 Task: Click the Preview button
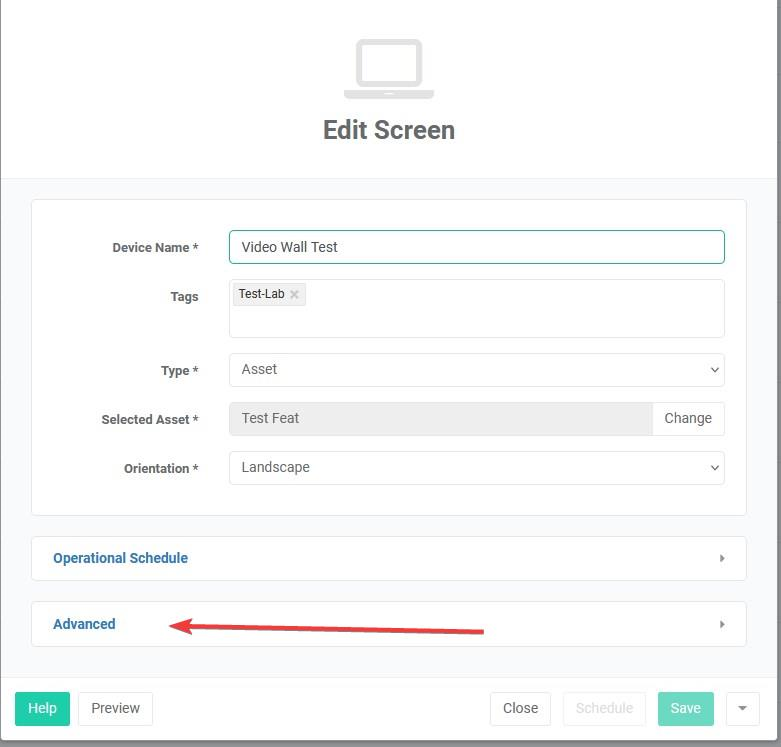(x=116, y=708)
